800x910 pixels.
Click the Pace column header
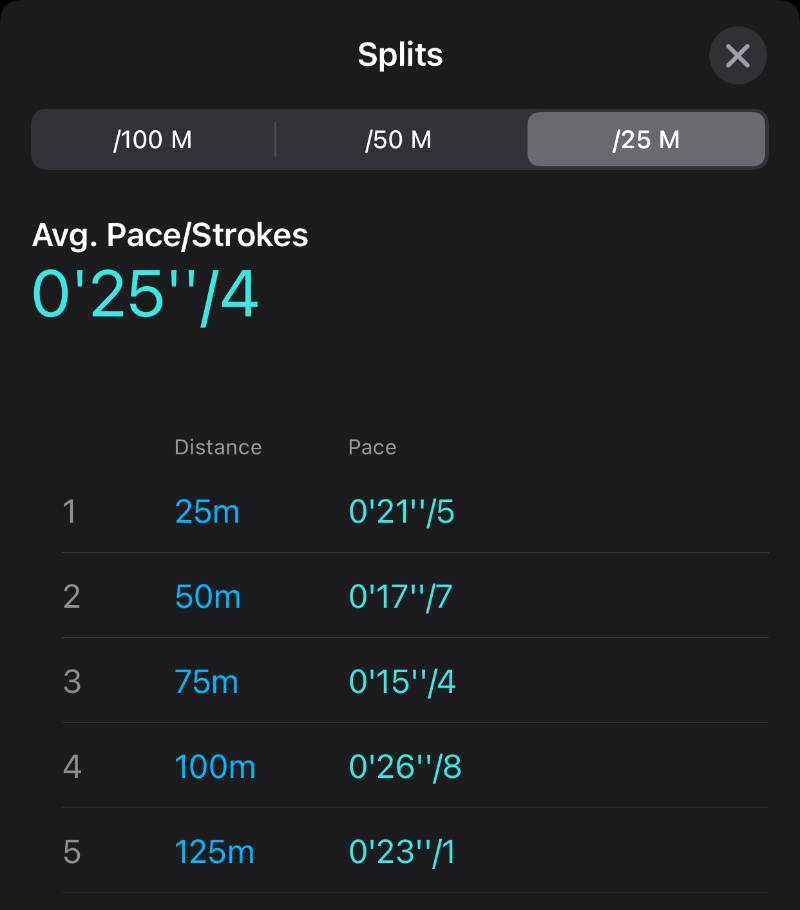pos(372,447)
